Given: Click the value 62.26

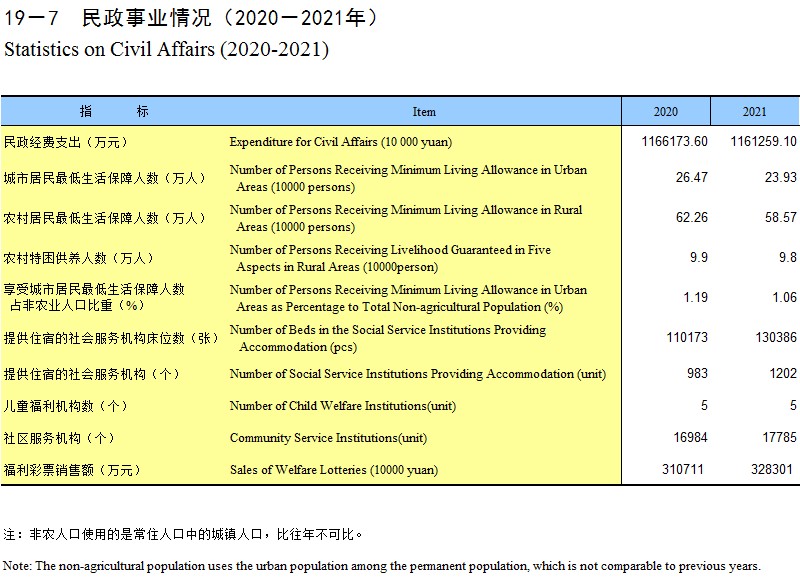Looking at the screenshot, I should point(692,217).
